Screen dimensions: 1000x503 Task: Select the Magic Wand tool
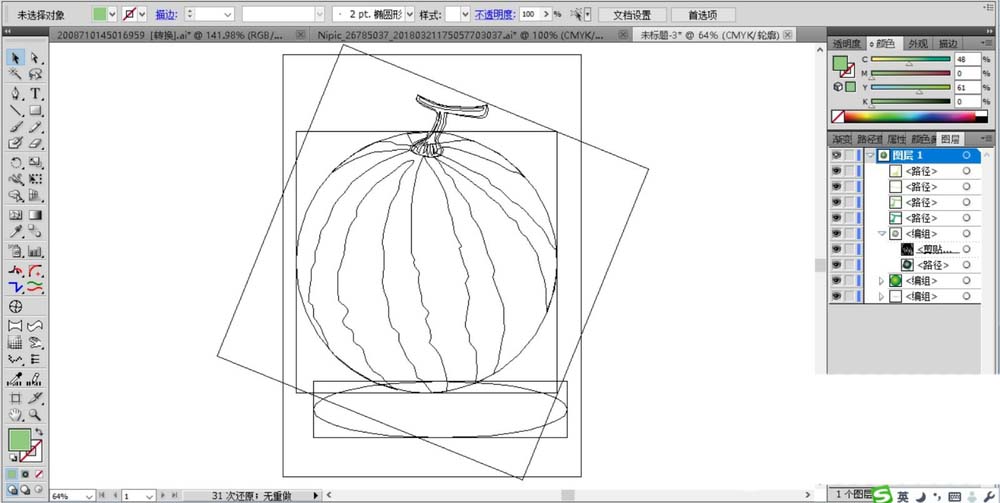[x=16, y=75]
